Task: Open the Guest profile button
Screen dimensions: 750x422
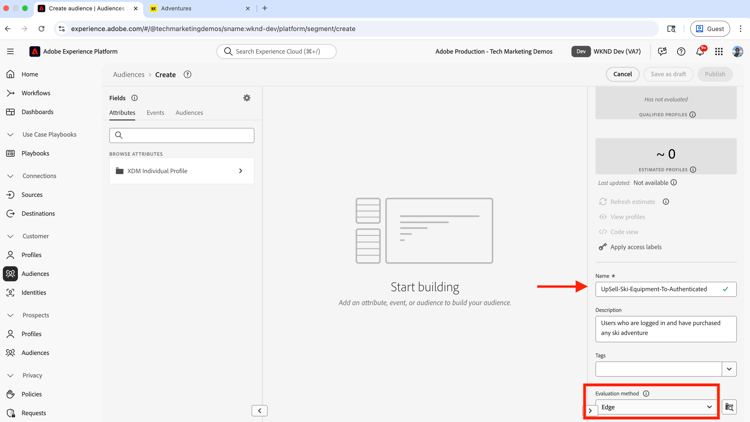Action: point(710,29)
